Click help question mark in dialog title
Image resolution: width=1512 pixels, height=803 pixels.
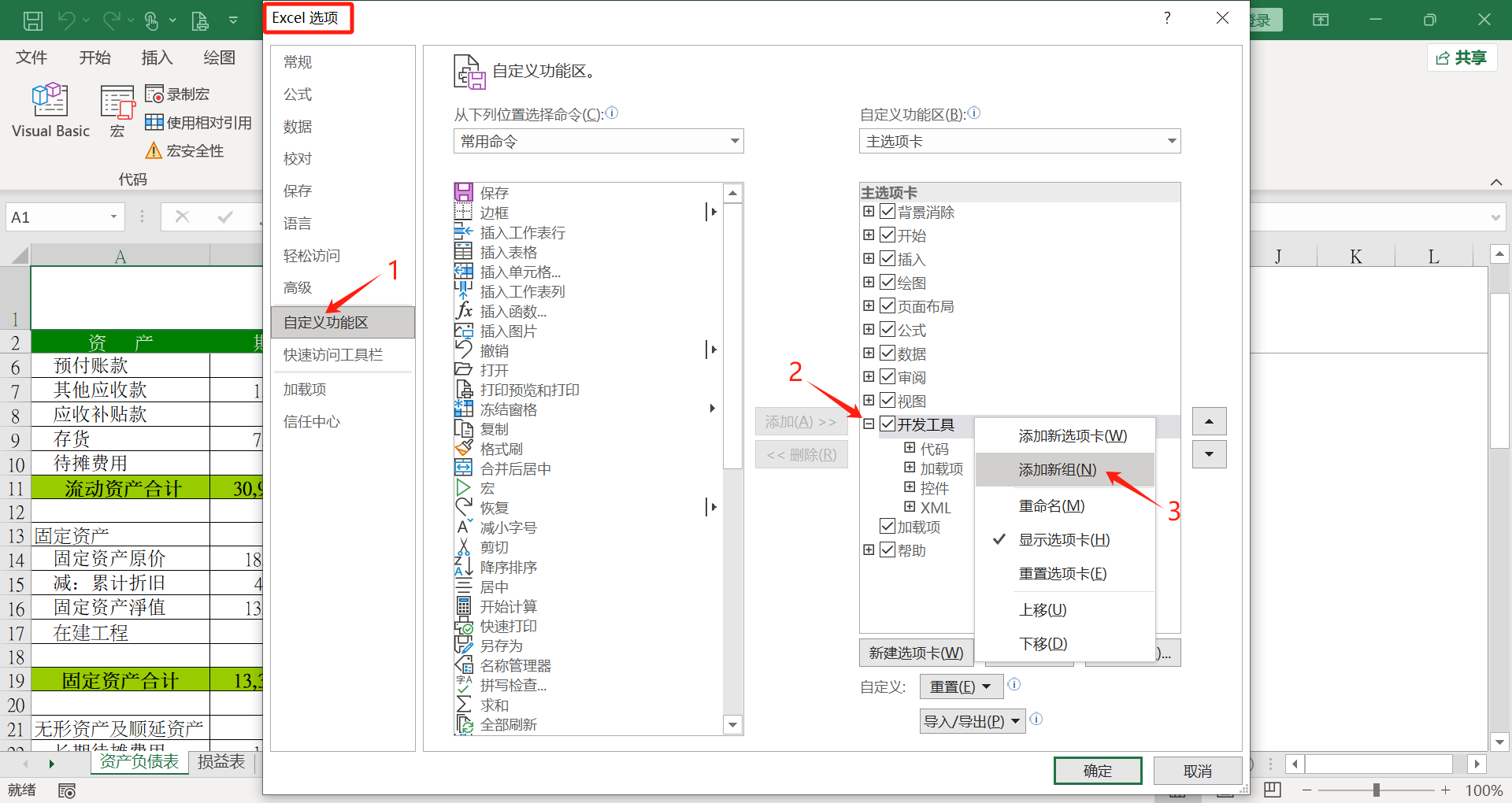pos(1167,18)
